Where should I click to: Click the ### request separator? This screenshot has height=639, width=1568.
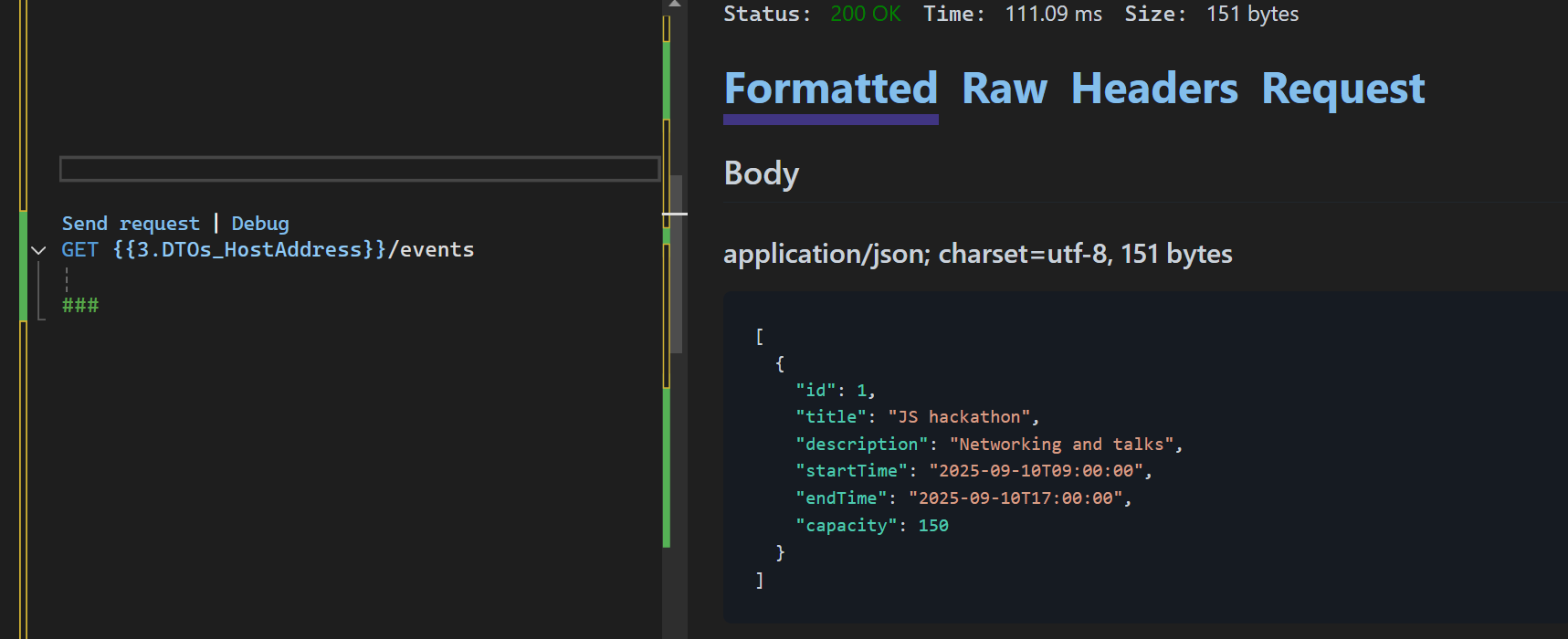(x=80, y=305)
